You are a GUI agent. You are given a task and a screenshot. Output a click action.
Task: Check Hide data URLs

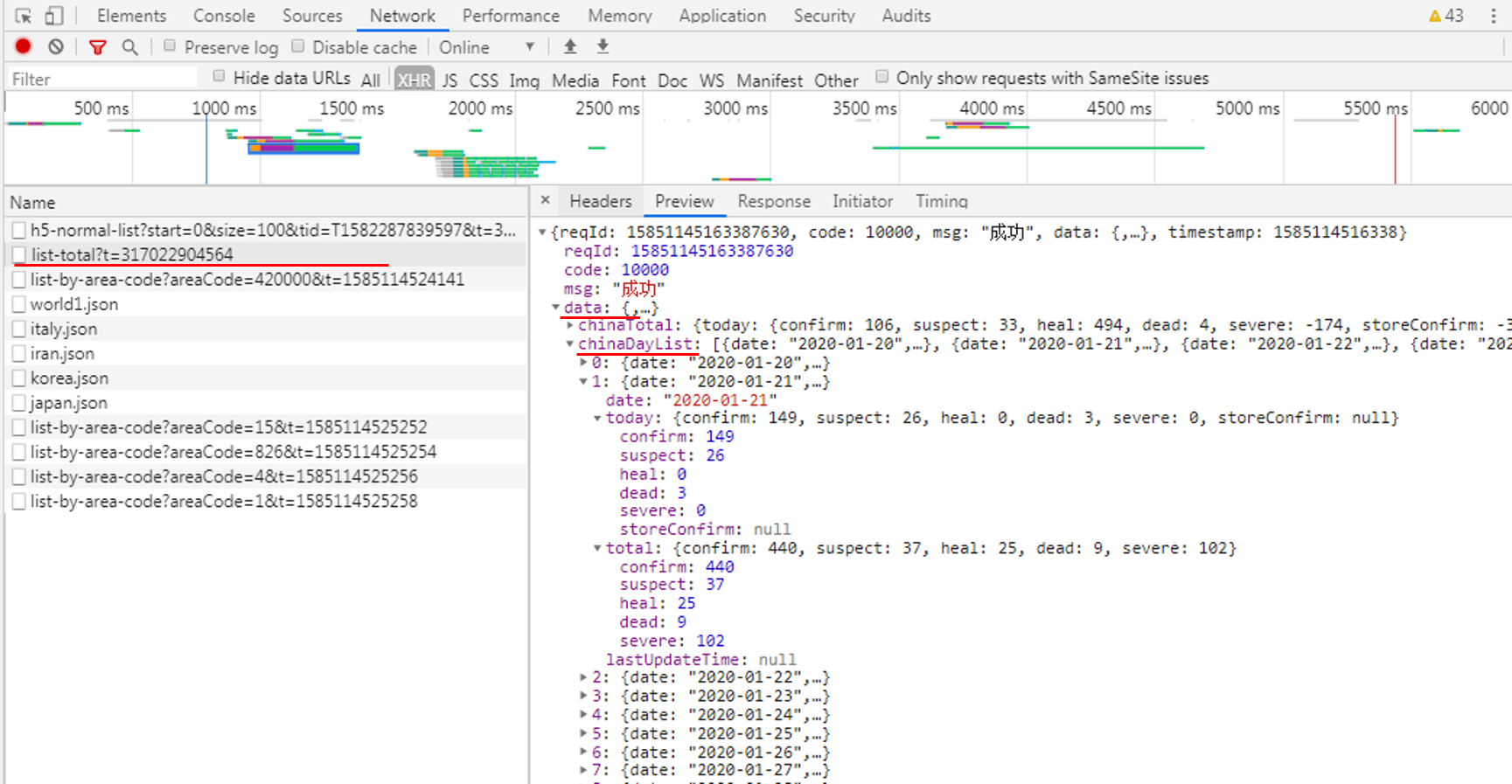point(219,77)
